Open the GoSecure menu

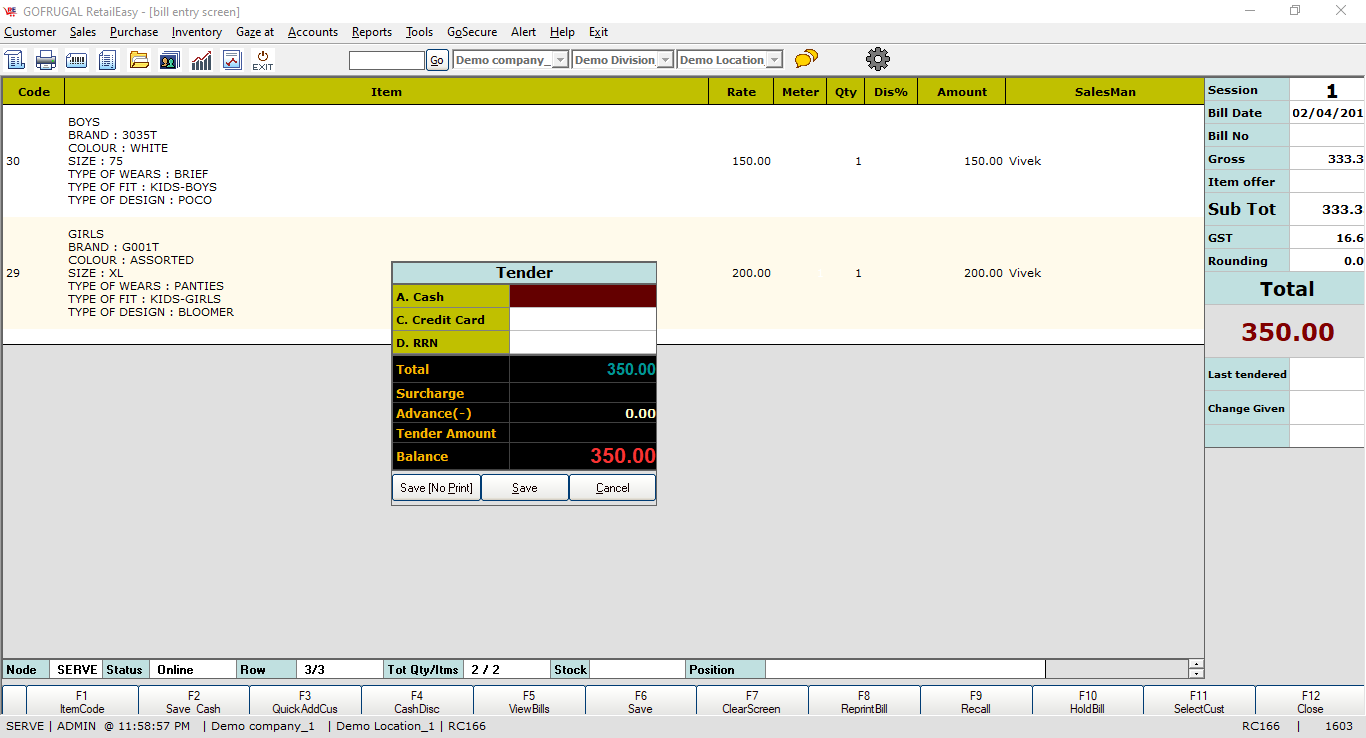pos(472,32)
